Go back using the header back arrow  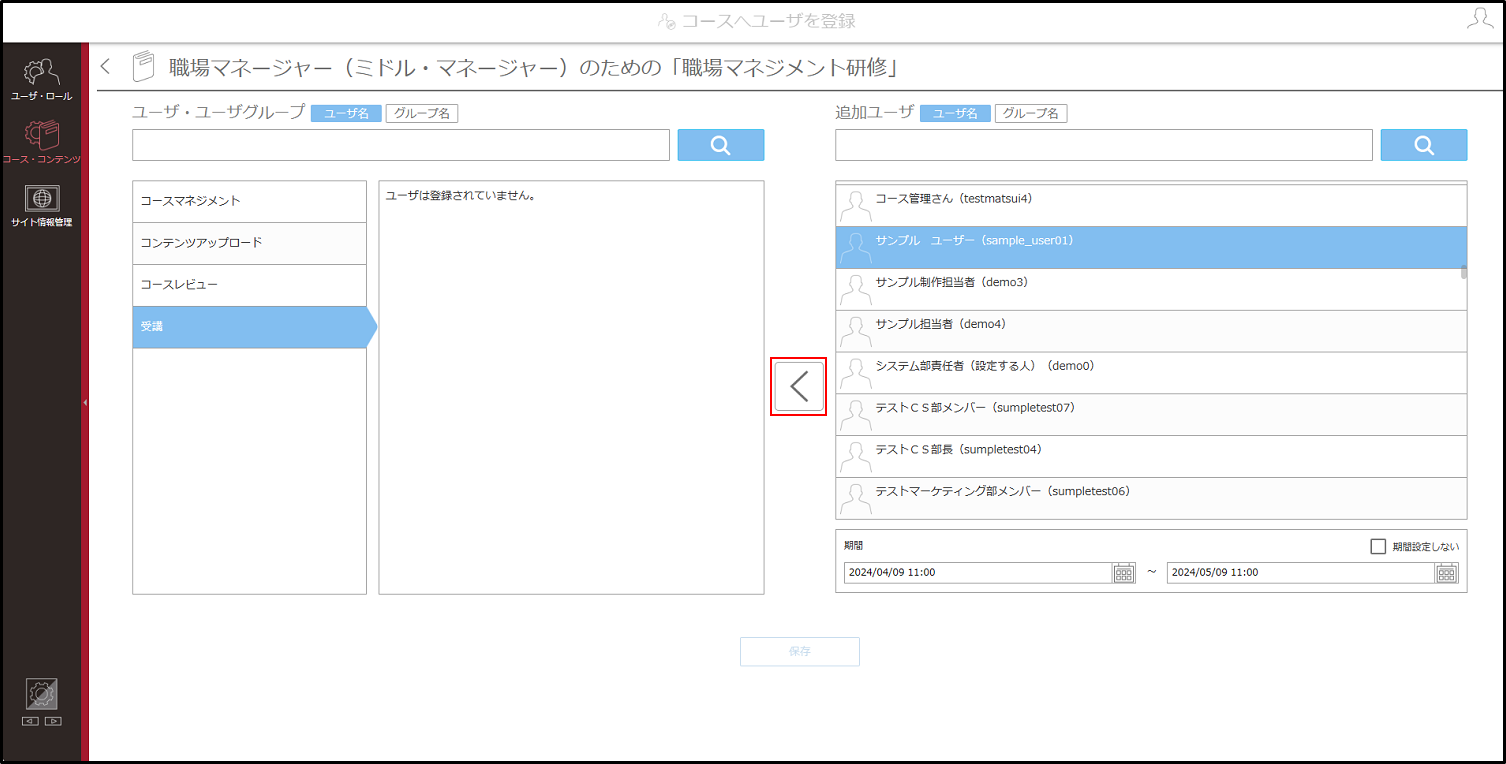(x=106, y=67)
